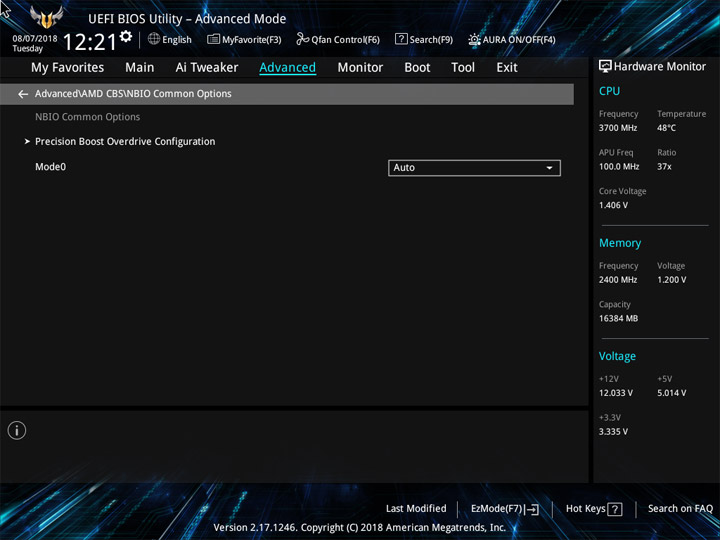The width and height of the screenshot is (720, 540).
Task: Click the back arrow in breadcrumb bar
Action: (x=23, y=94)
